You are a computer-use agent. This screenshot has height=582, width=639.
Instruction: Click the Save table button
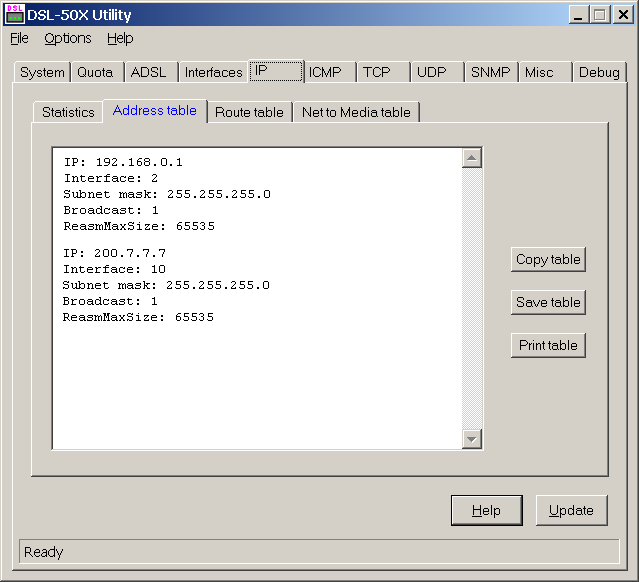[548, 302]
